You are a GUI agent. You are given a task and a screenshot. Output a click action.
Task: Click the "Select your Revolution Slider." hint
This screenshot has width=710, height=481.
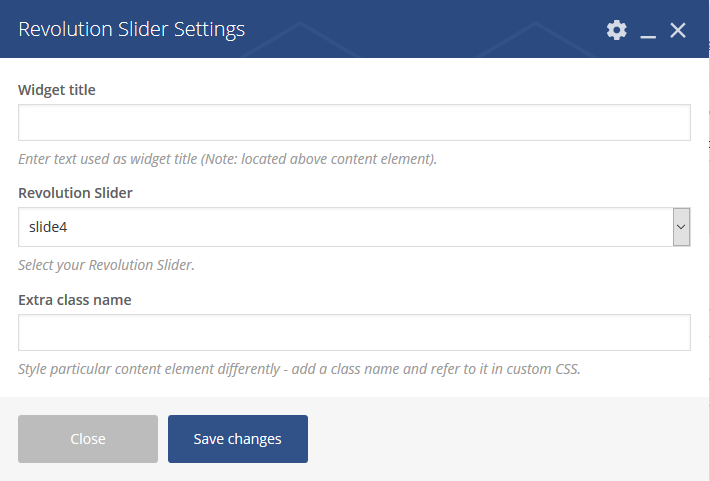(x=106, y=265)
